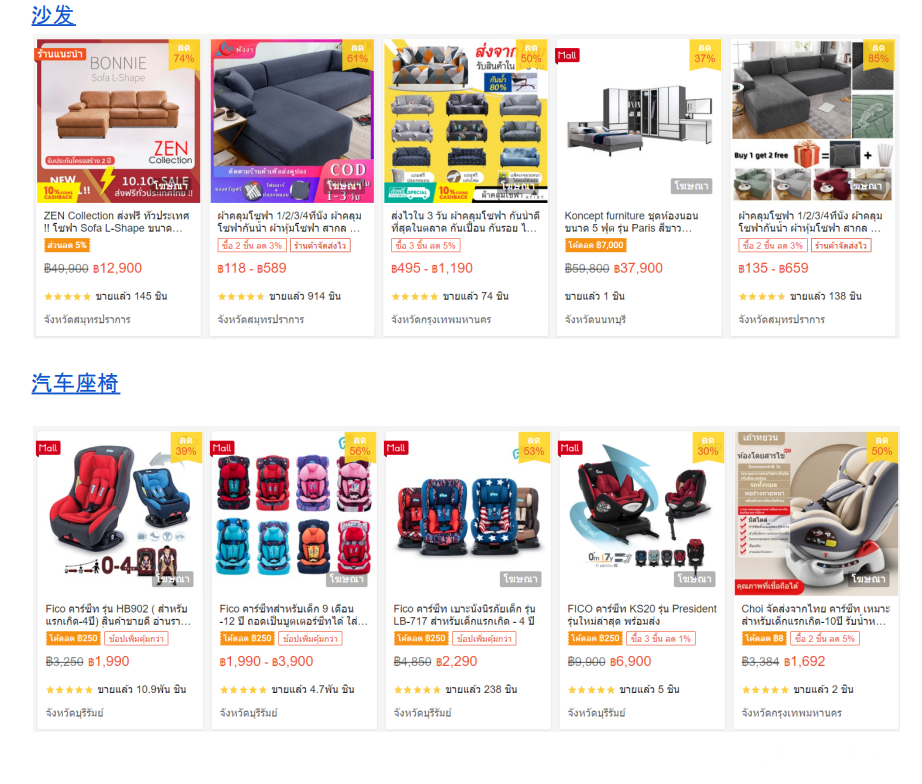Open the 汽车座椅 category link
922x784 pixels.
(x=75, y=383)
